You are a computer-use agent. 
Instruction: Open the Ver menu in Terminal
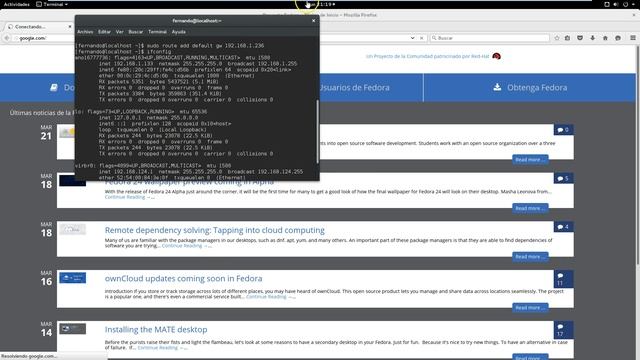pos(119,31)
